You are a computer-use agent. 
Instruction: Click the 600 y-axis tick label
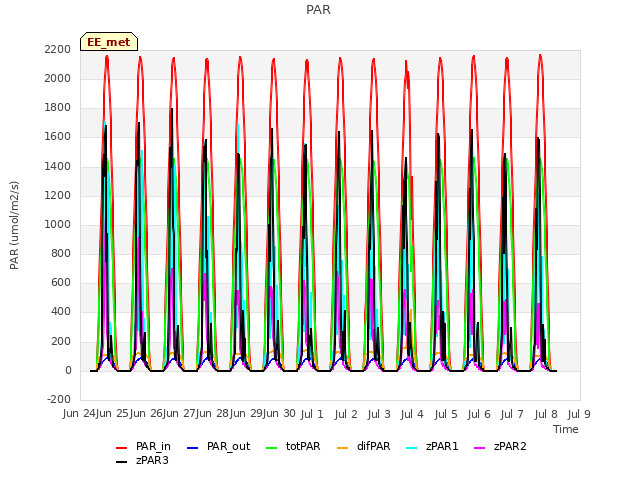(x=61, y=283)
